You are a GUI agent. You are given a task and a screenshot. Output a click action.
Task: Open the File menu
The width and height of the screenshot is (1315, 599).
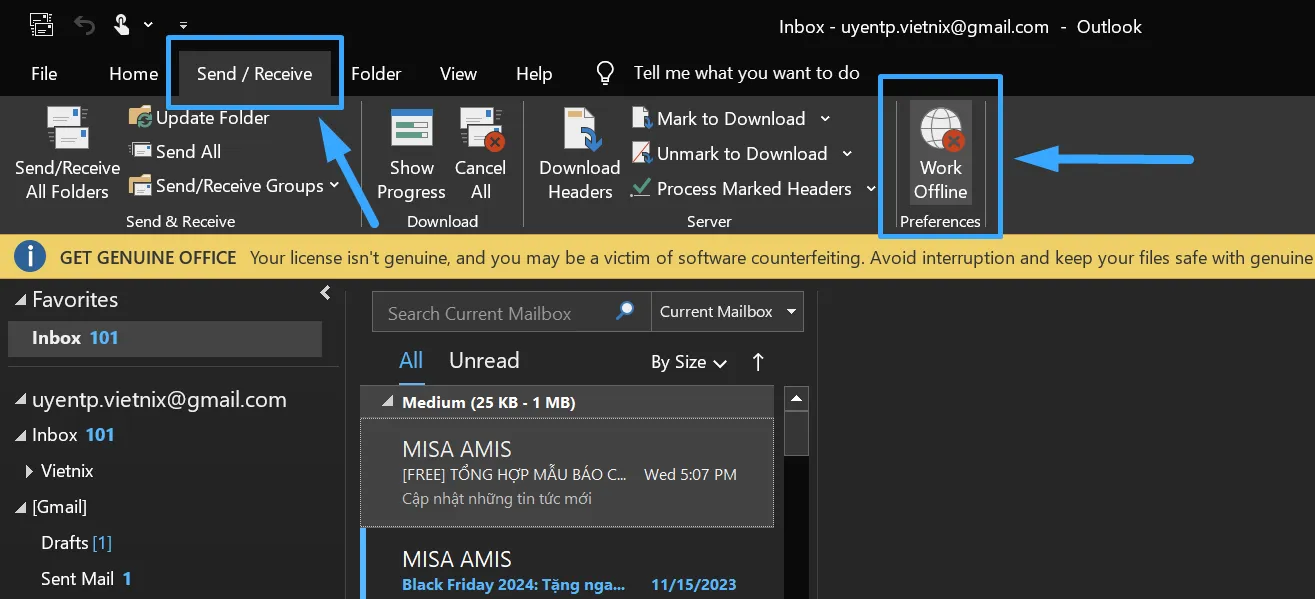pyautogui.click(x=44, y=74)
